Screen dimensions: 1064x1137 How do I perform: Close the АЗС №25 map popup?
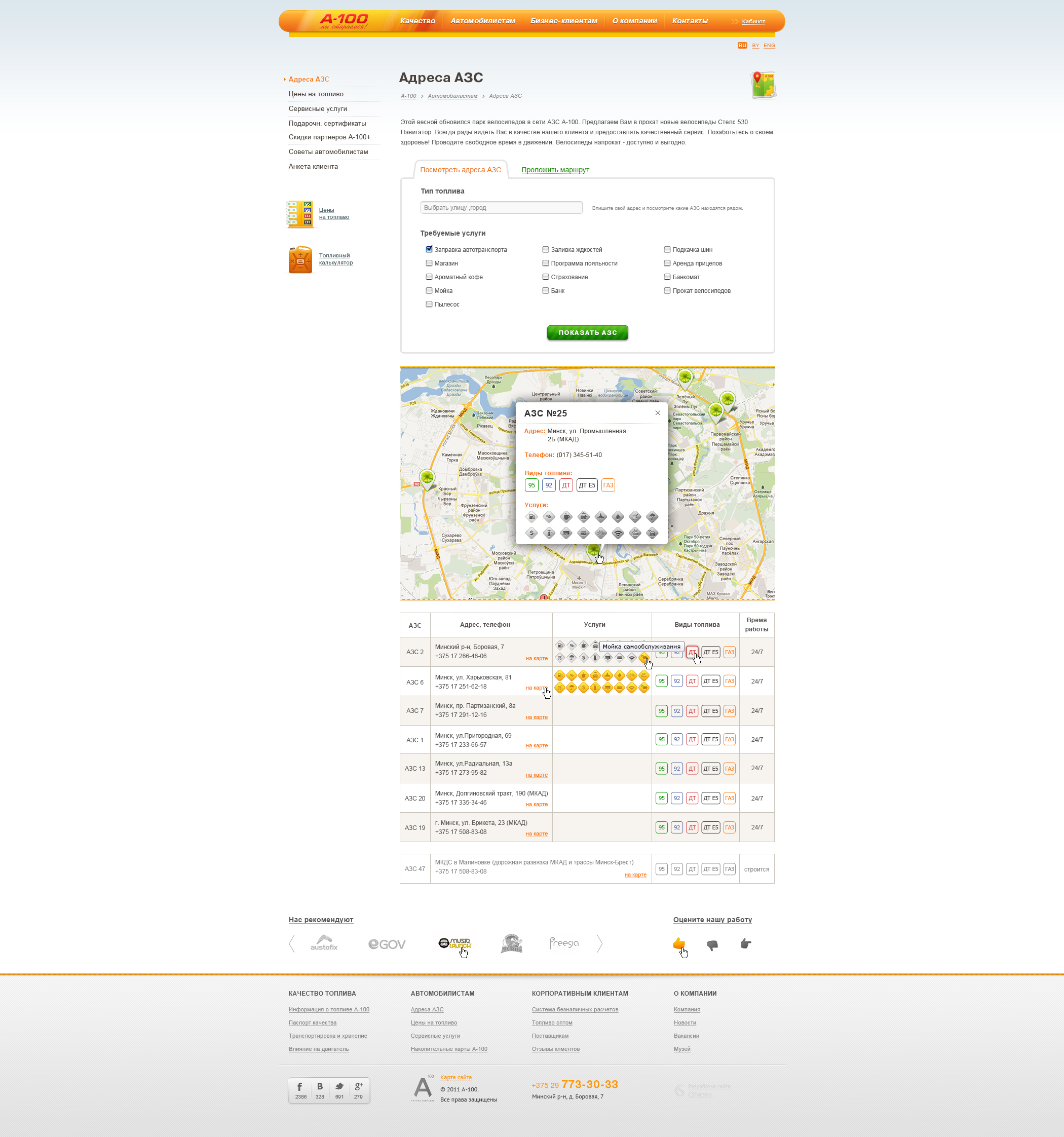pyautogui.click(x=658, y=413)
